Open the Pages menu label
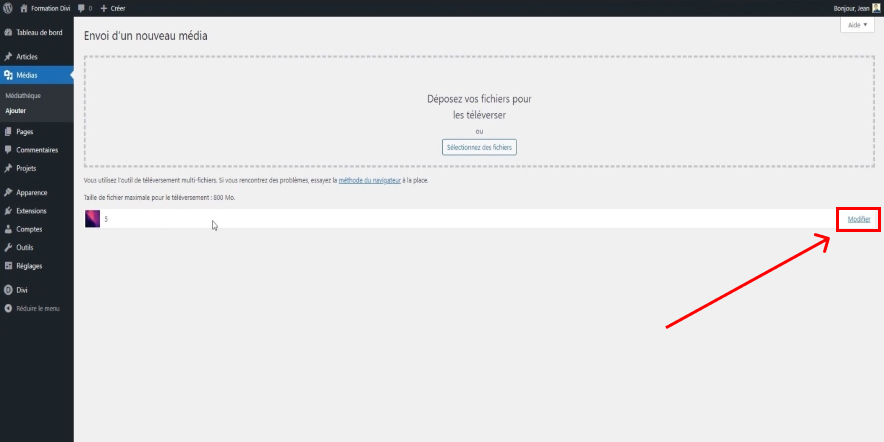The image size is (884, 442). click(25, 132)
